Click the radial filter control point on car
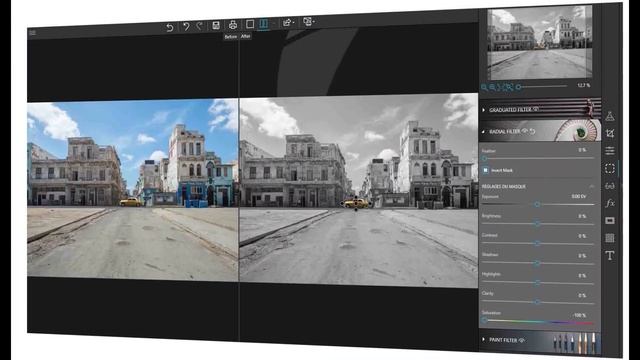This screenshot has height=360, width=640. [x=356, y=203]
